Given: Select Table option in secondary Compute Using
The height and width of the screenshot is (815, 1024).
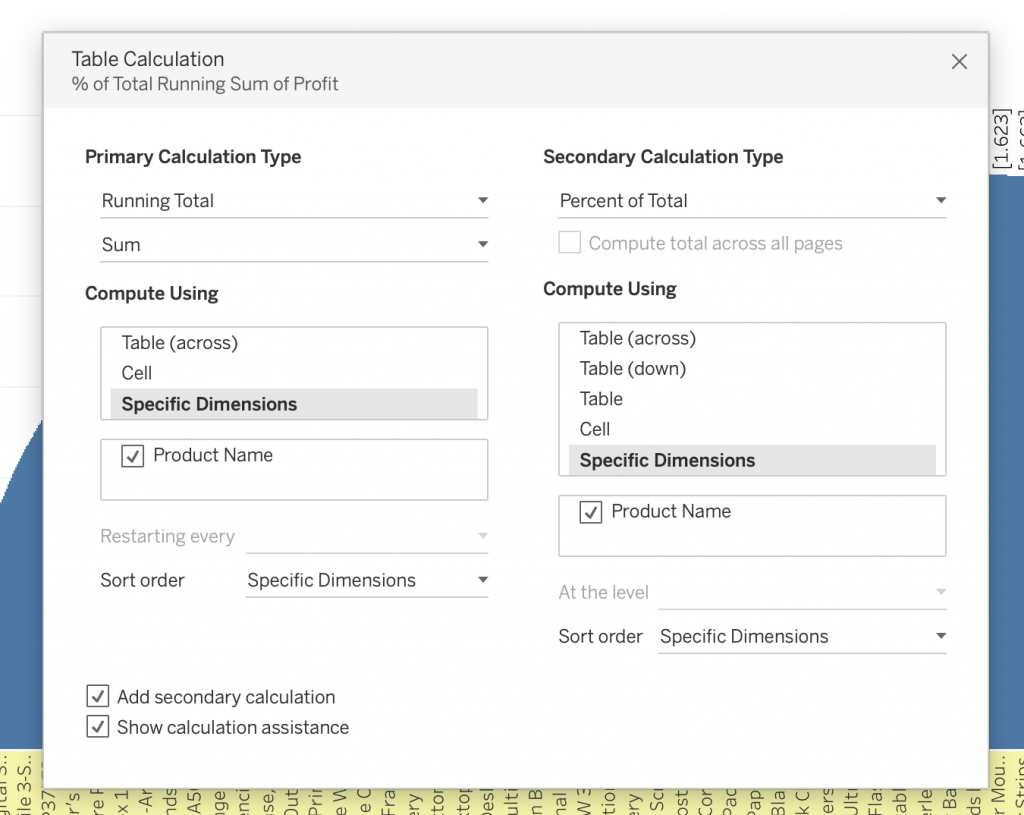Looking at the screenshot, I should (601, 399).
